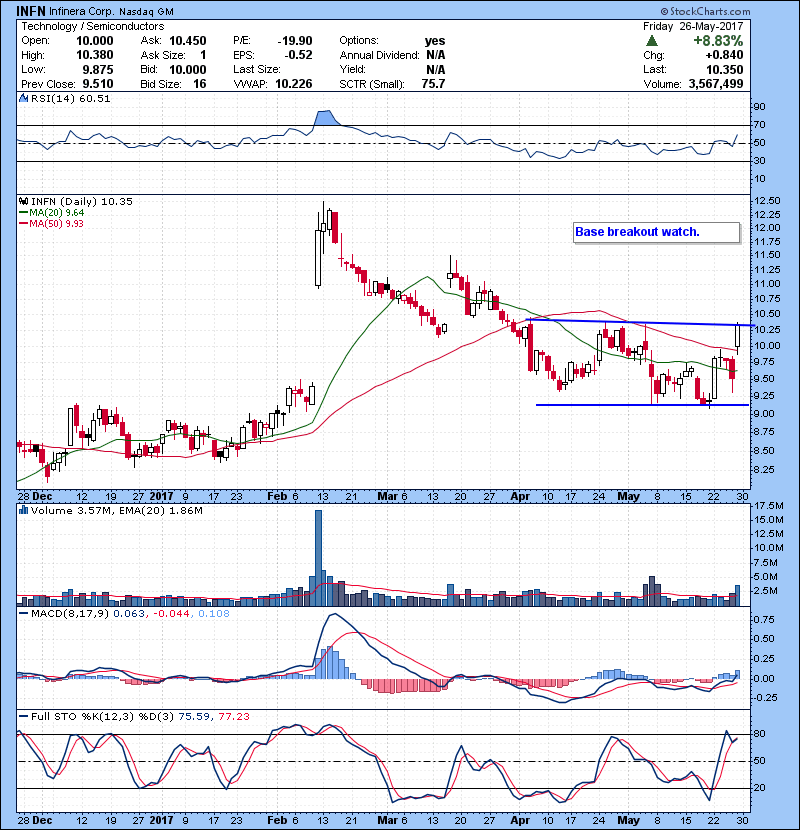Click the Volume value 3,567,499

point(716,84)
